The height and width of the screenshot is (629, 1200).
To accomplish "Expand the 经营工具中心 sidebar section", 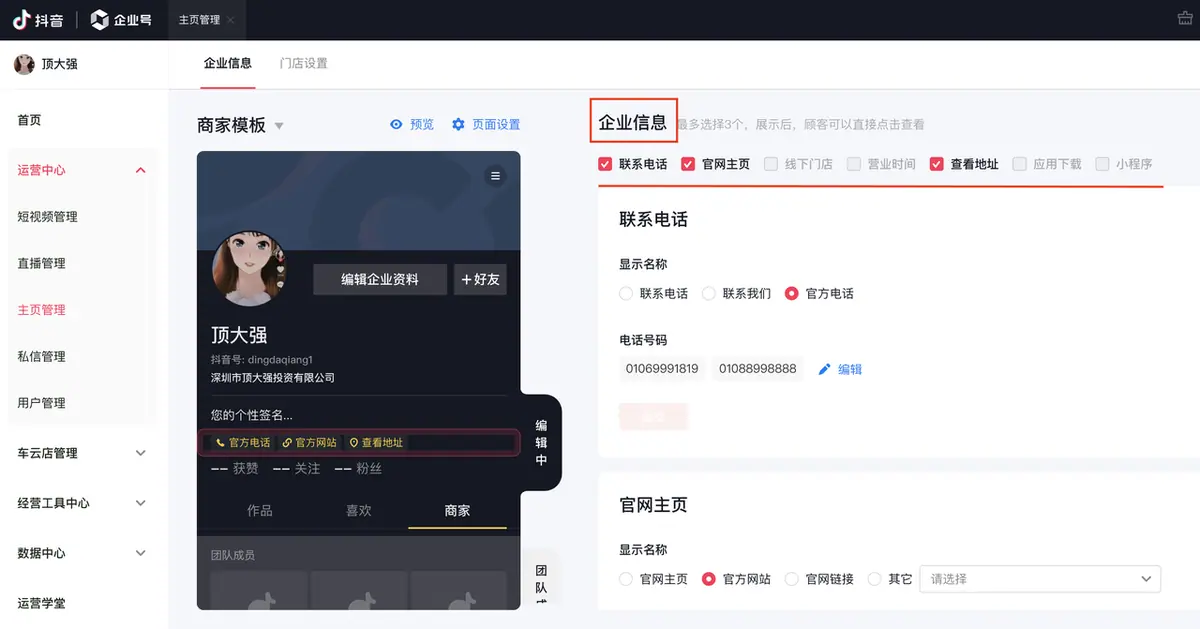I will click(140, 503).
